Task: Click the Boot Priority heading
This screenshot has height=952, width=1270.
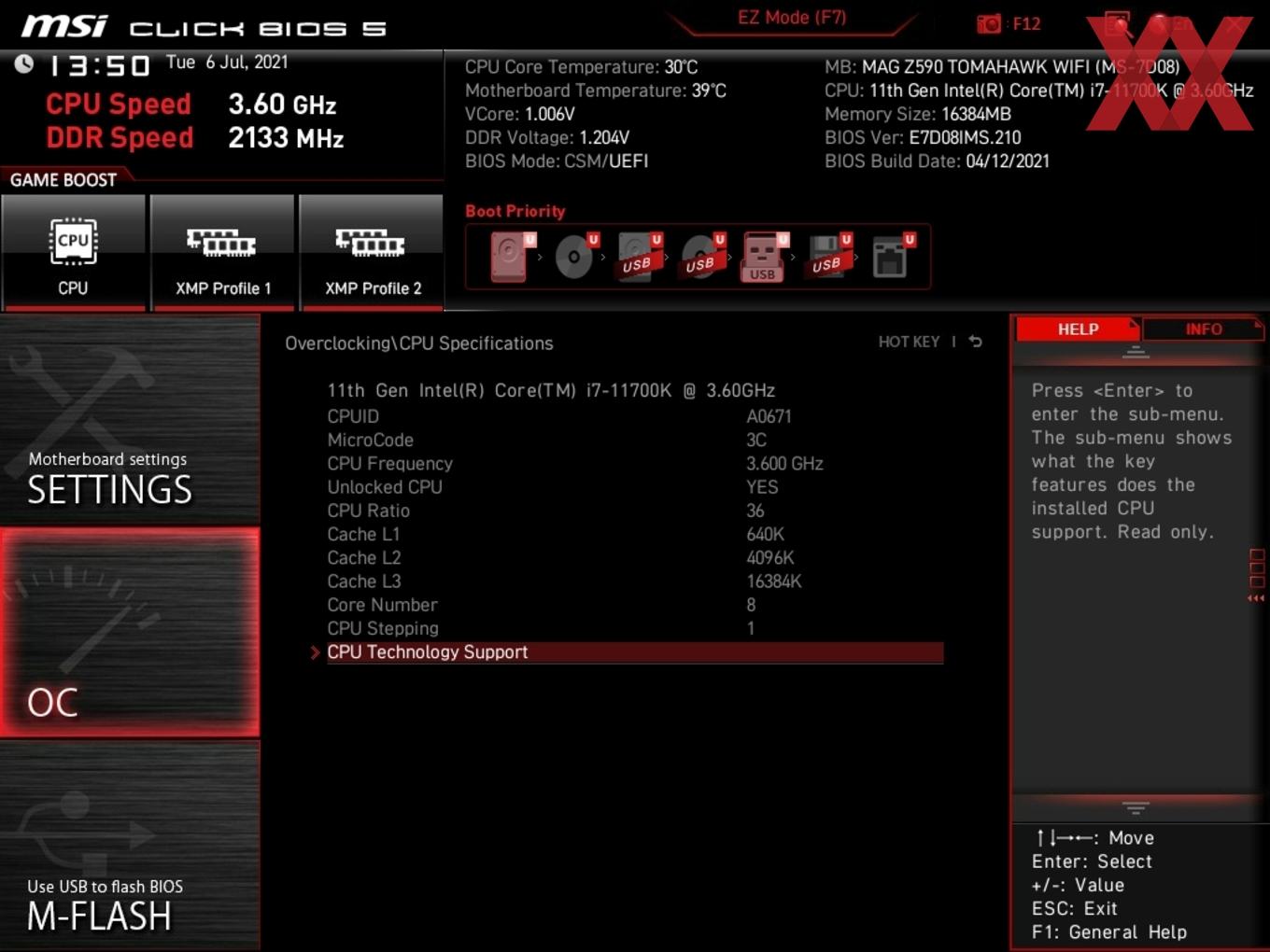Action: [515, 211]
